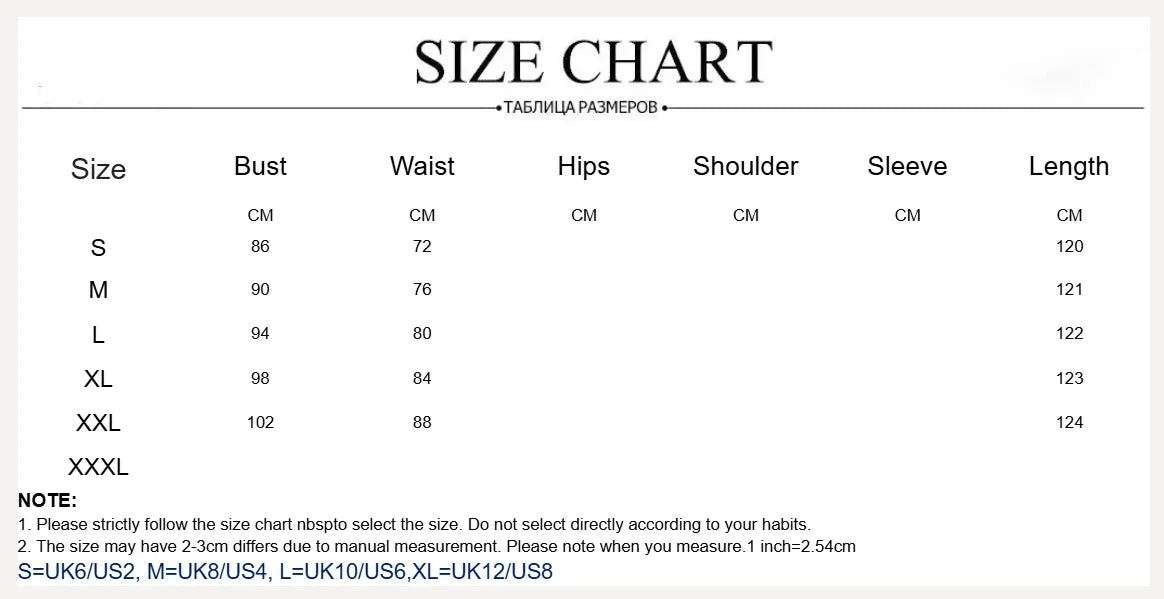Click the XXXL size row label
This screenshot has height=599, width=1164.
[98, 467]
